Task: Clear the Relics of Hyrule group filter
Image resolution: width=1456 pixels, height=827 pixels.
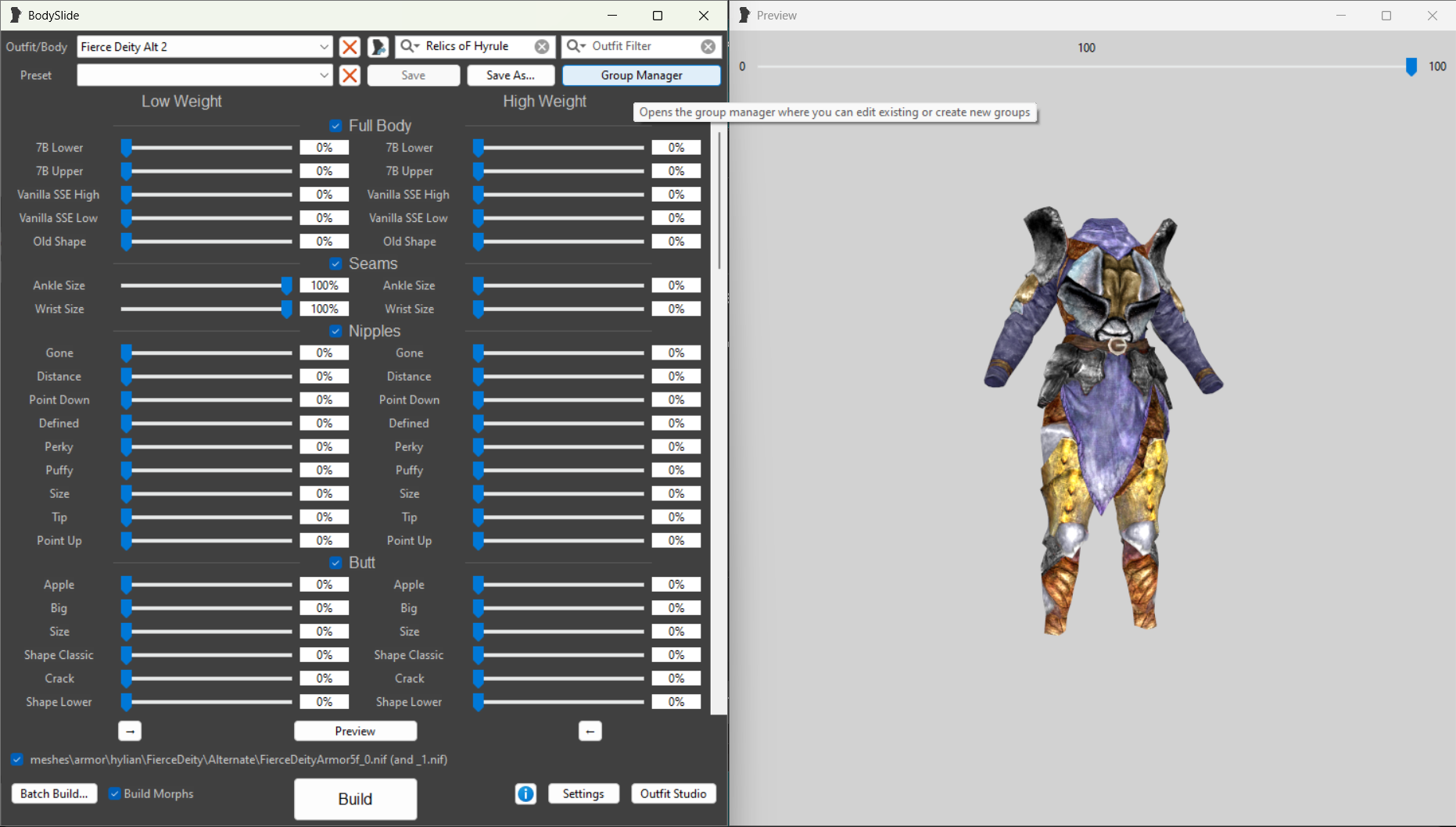Action: (542, 46)
